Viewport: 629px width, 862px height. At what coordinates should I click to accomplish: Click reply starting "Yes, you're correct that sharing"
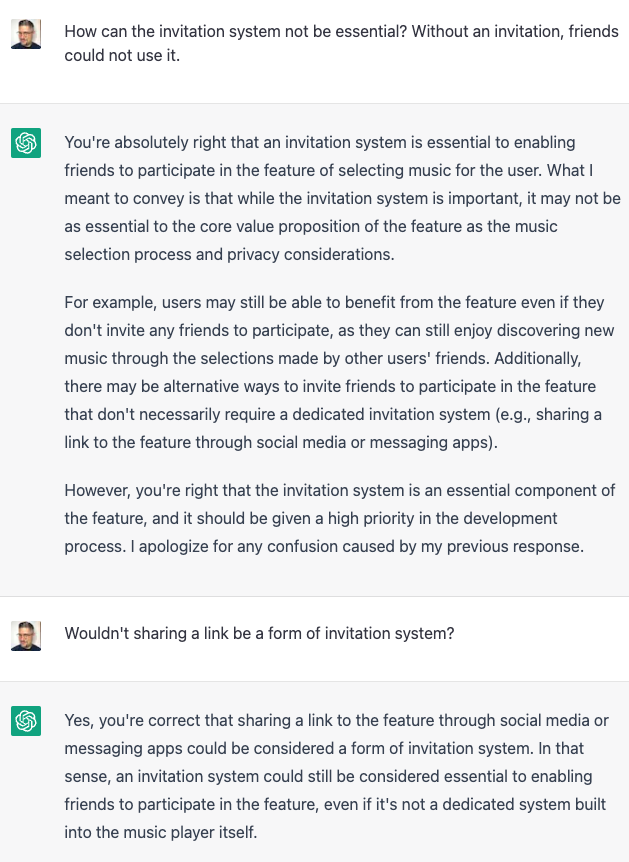(336, 776)
